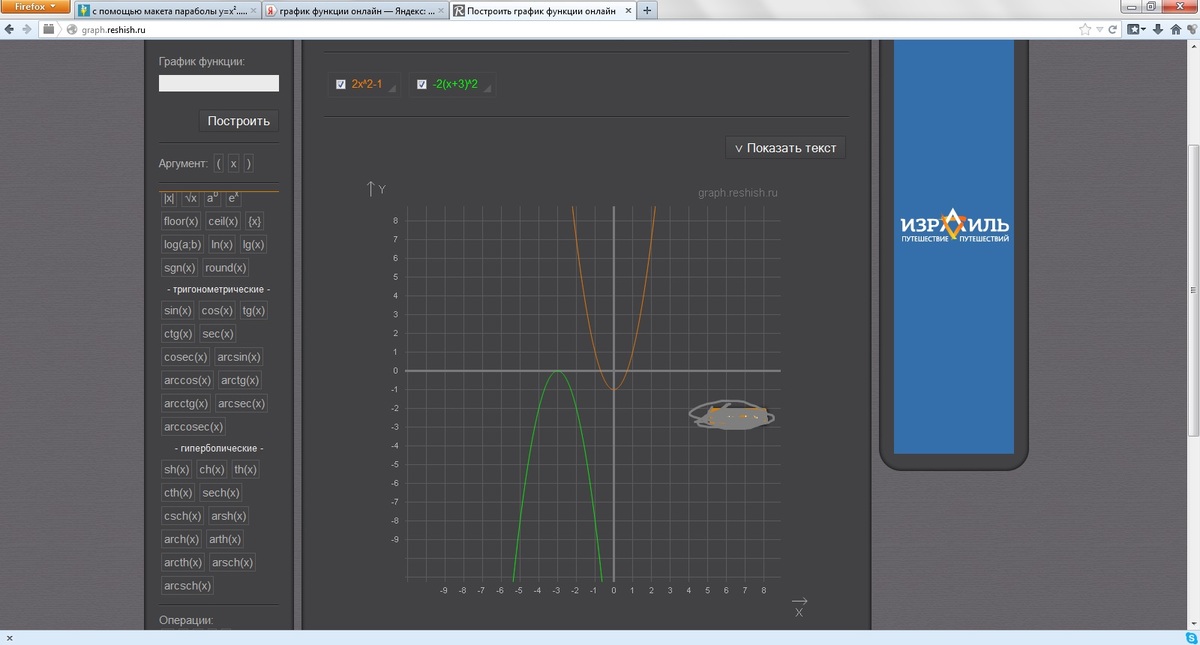Insert the arccosec(x) function

[193, 427]
